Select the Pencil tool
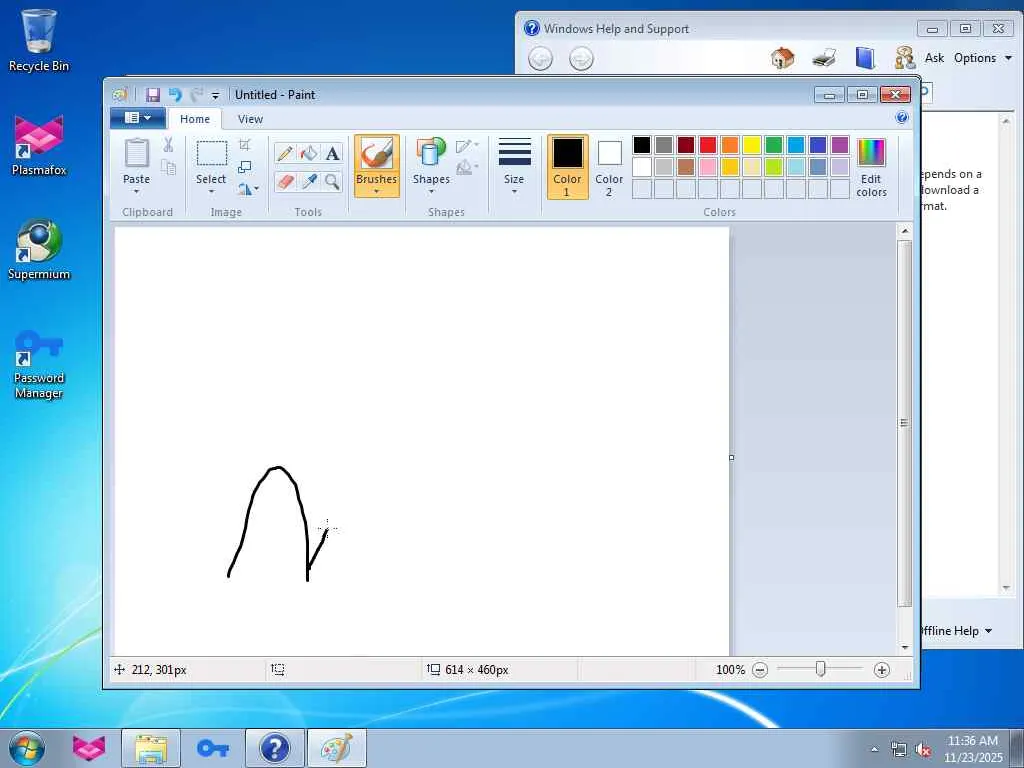This screenshot has height=768, width=1024. point(285,153)
